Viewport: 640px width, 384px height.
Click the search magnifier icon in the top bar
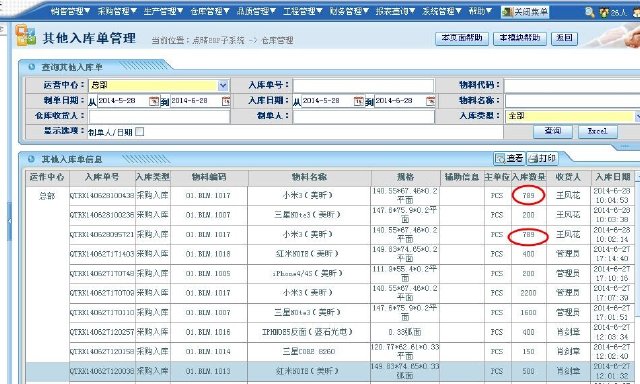tap(589, 12)
